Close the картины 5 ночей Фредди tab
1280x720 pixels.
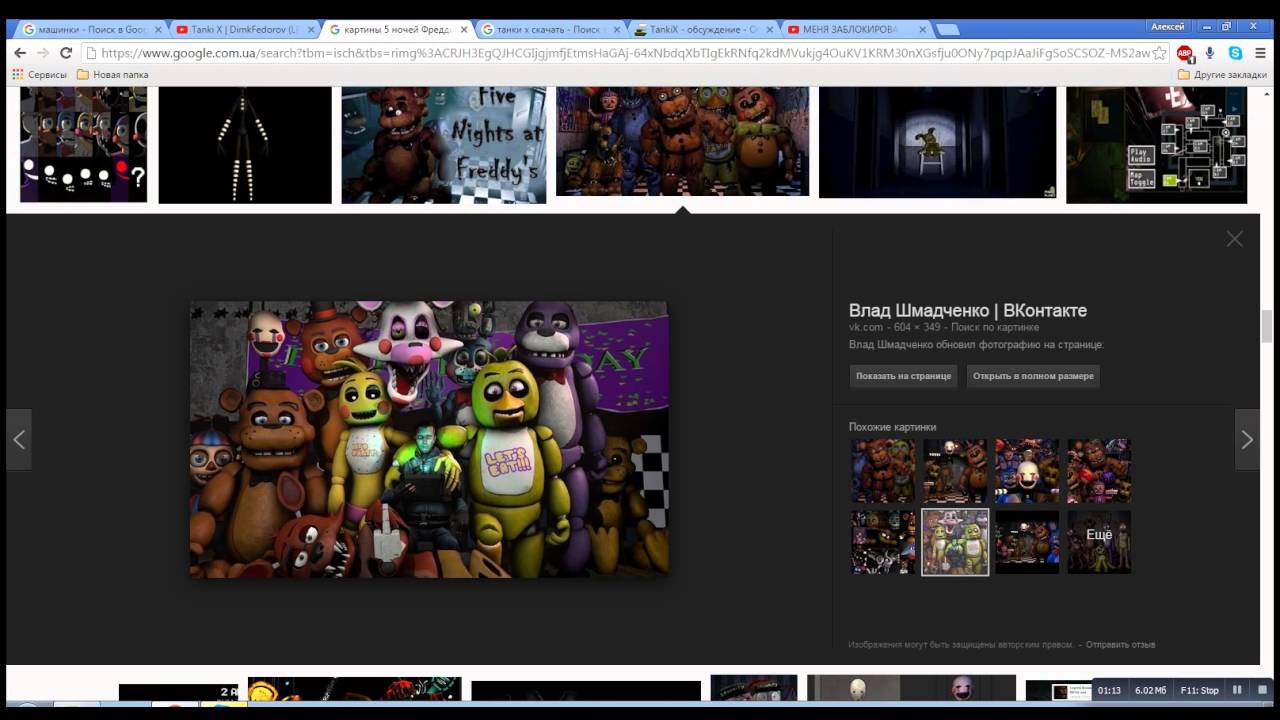coord(464,30)
